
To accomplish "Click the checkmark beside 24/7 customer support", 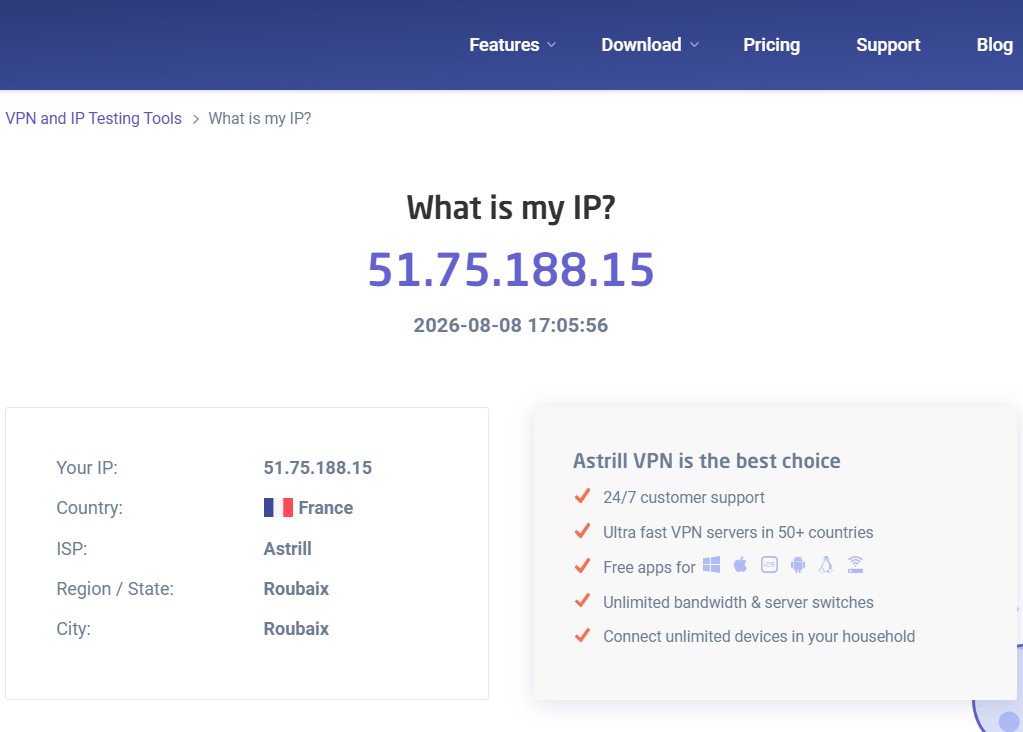I will click(583, 496).
